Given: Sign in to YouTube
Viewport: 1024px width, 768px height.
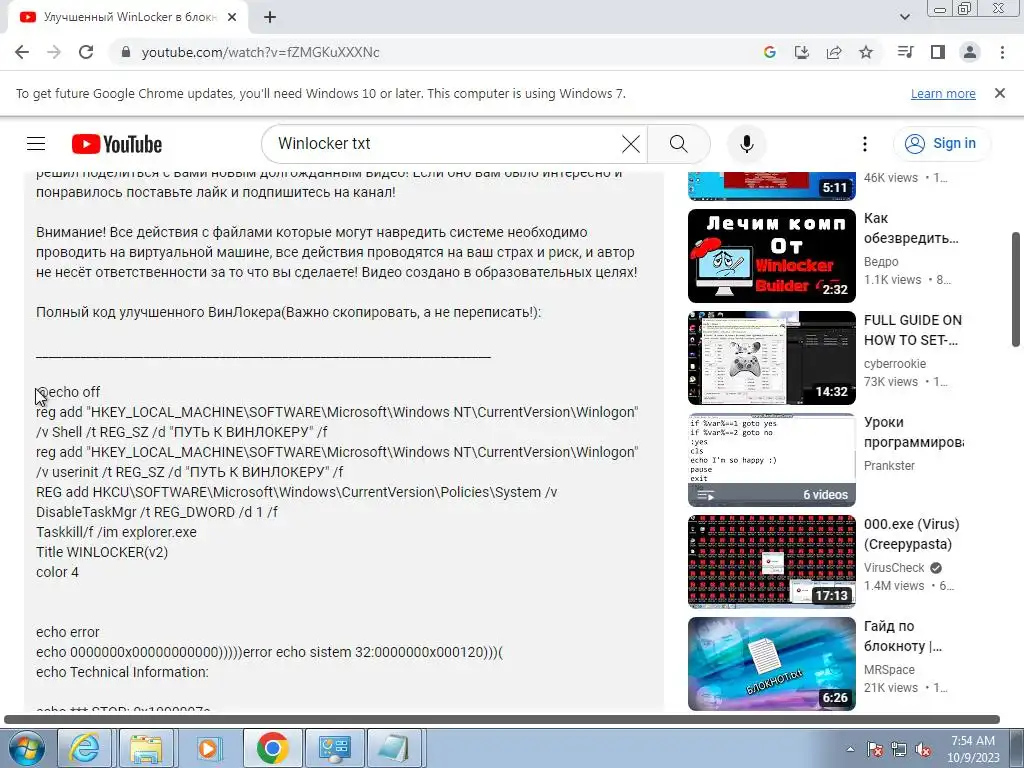Looking at the screenshot, I should [941, 144].
